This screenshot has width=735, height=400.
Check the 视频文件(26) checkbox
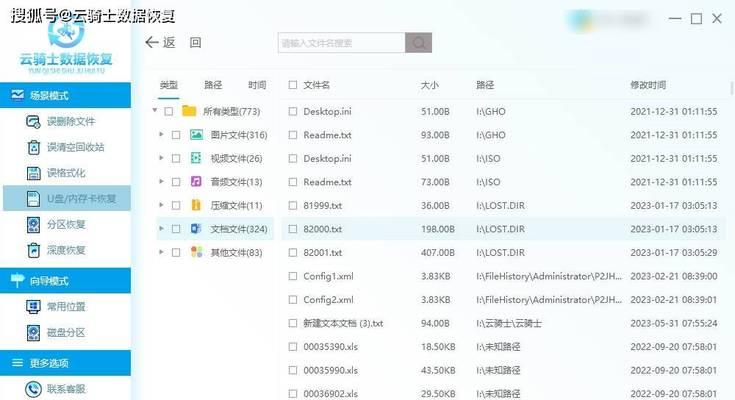(176, 158)
